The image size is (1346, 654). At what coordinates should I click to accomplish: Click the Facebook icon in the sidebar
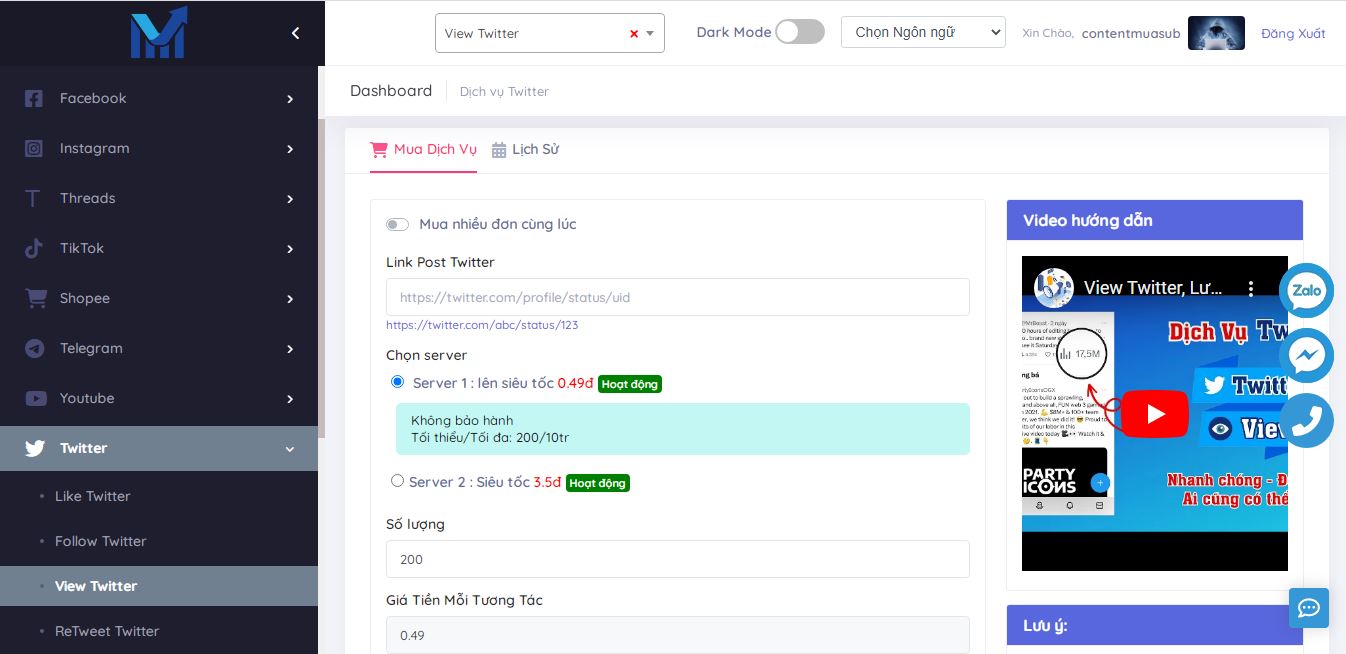34,98
